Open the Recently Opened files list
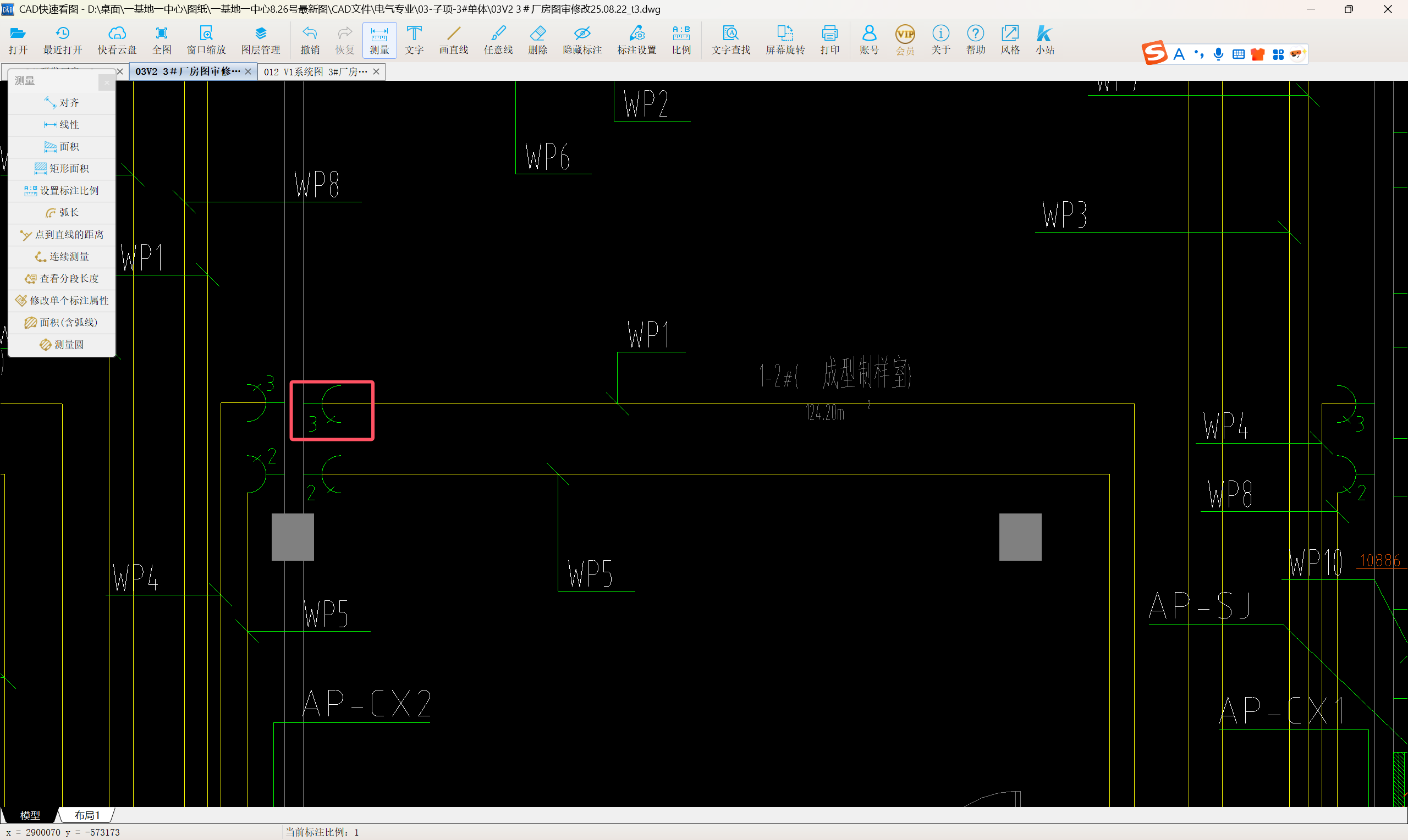 62,40
